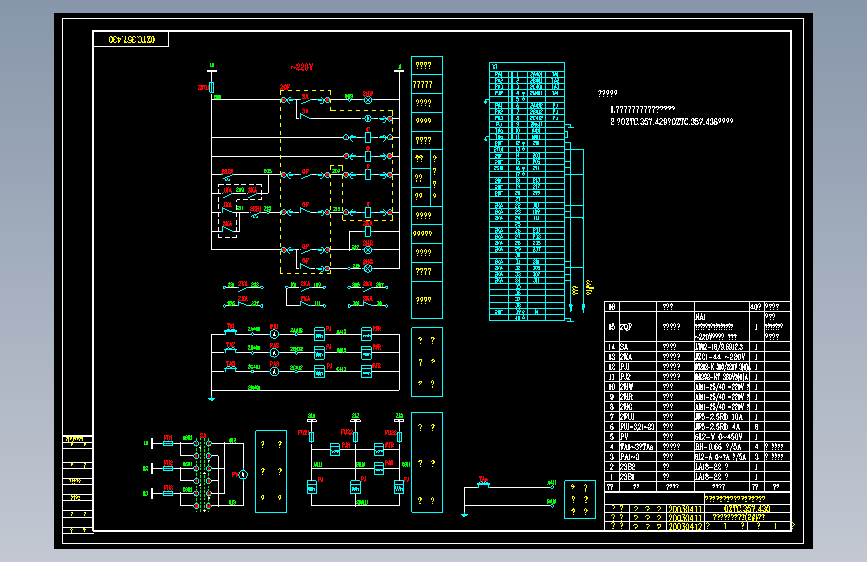
Task: Select the 2HG indicator lamp symbol
Action: tap(368, 268)
